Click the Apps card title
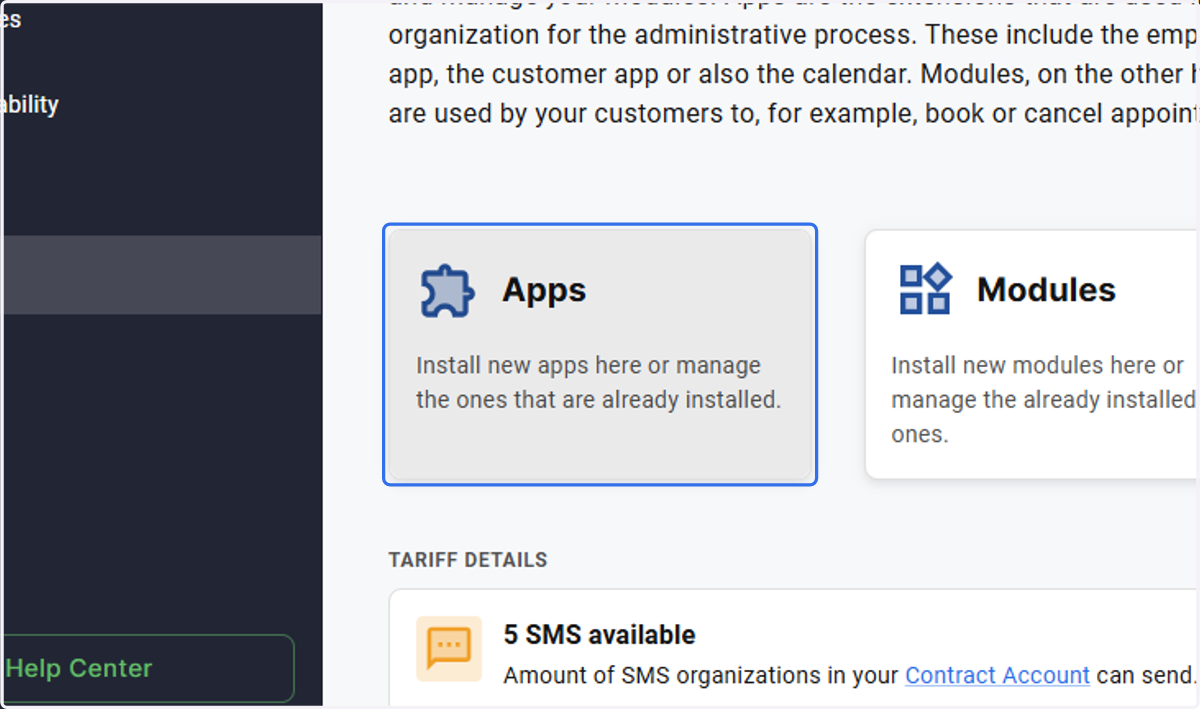 coord(544,290)
